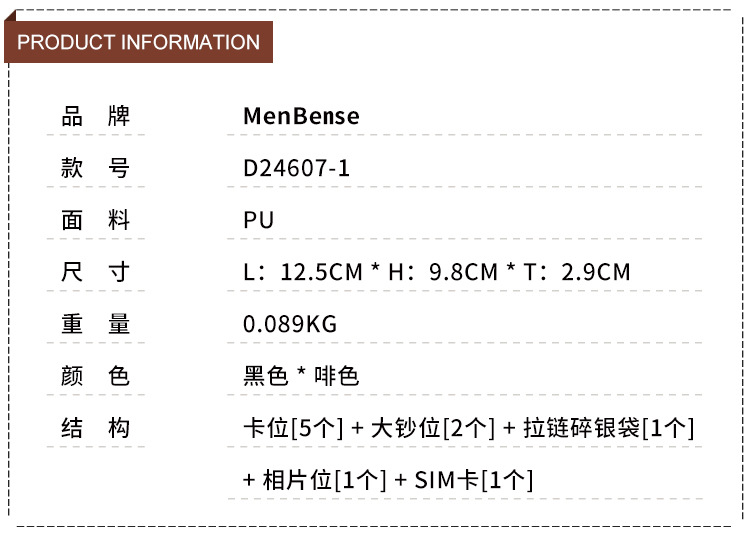Image resolution: width=750 pixels, height=551 pixels.
Task: Click the 款号 row label
Action: (x=96, y=168)
